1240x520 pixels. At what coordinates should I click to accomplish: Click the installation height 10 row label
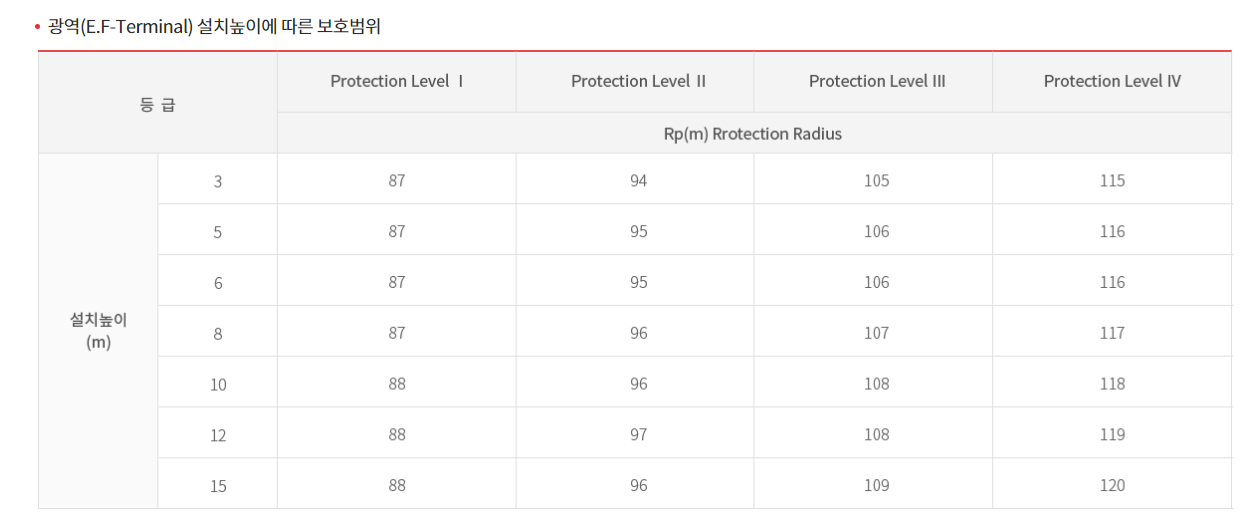218,384
